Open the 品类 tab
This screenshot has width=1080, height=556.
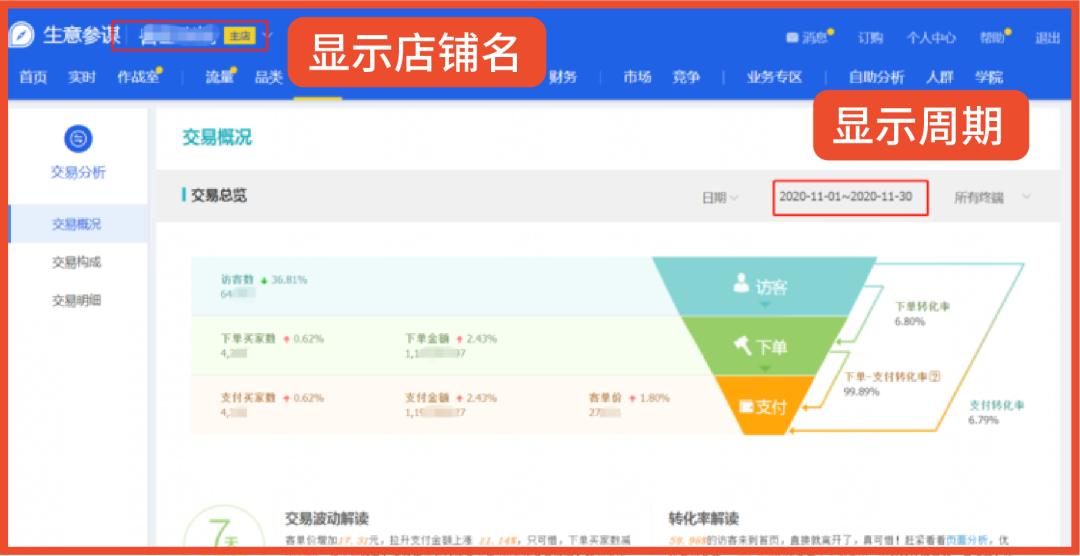pos(269,77)
